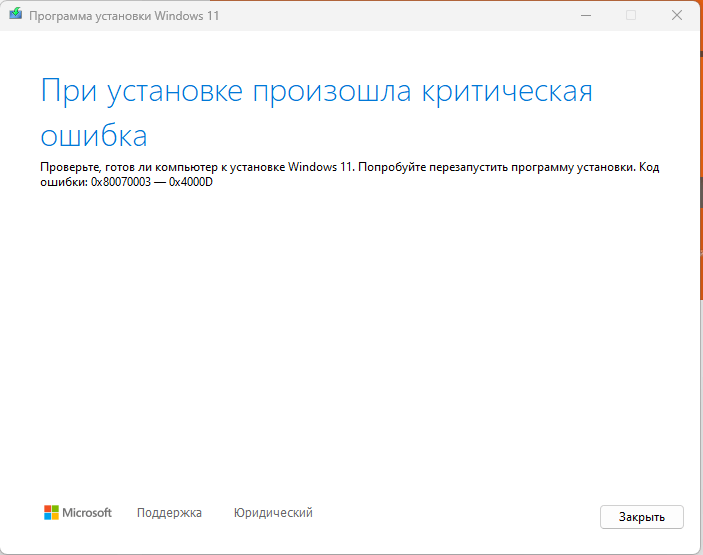Click the Microsoft logo
Viewport: 703px width, 555px height.
[x=78, y=512]
